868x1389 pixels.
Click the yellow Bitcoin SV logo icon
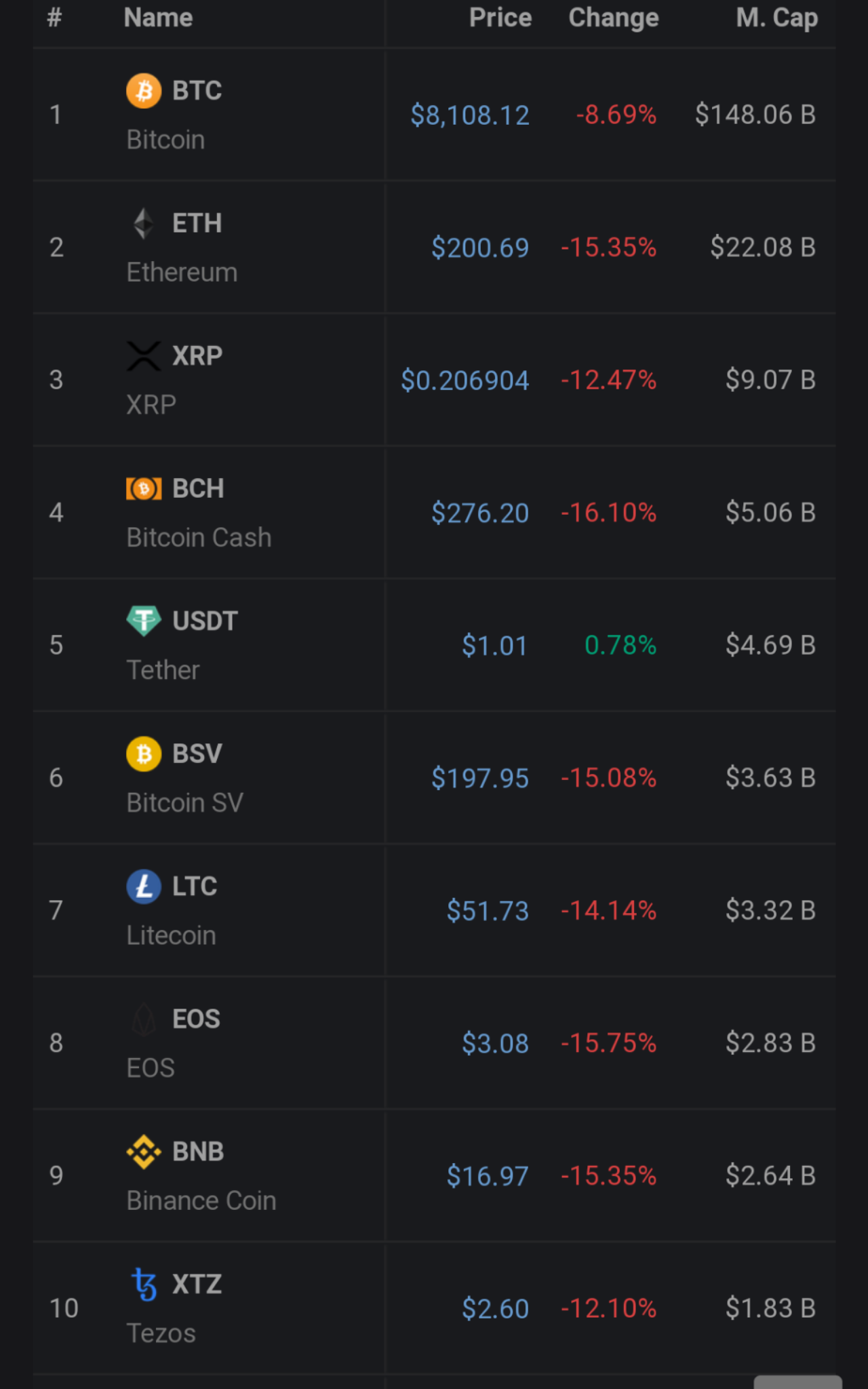pos(144,754)
